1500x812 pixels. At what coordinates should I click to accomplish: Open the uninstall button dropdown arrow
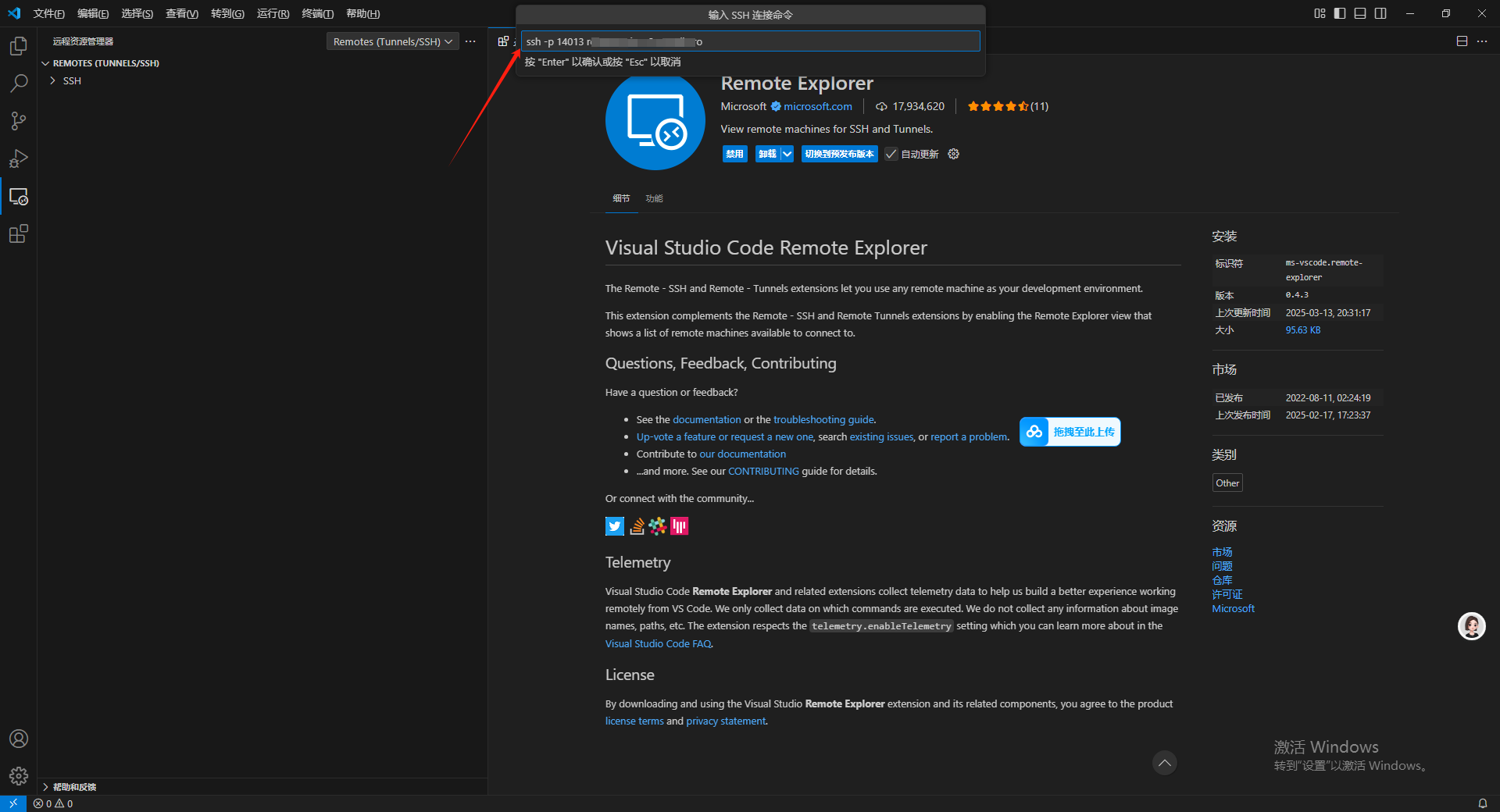pyautogui.click(x=787, y=154)
